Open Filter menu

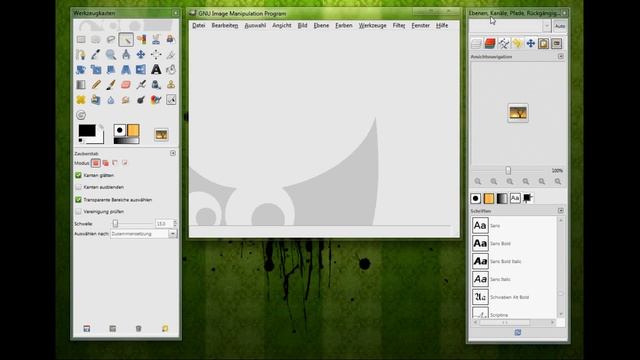399,25
